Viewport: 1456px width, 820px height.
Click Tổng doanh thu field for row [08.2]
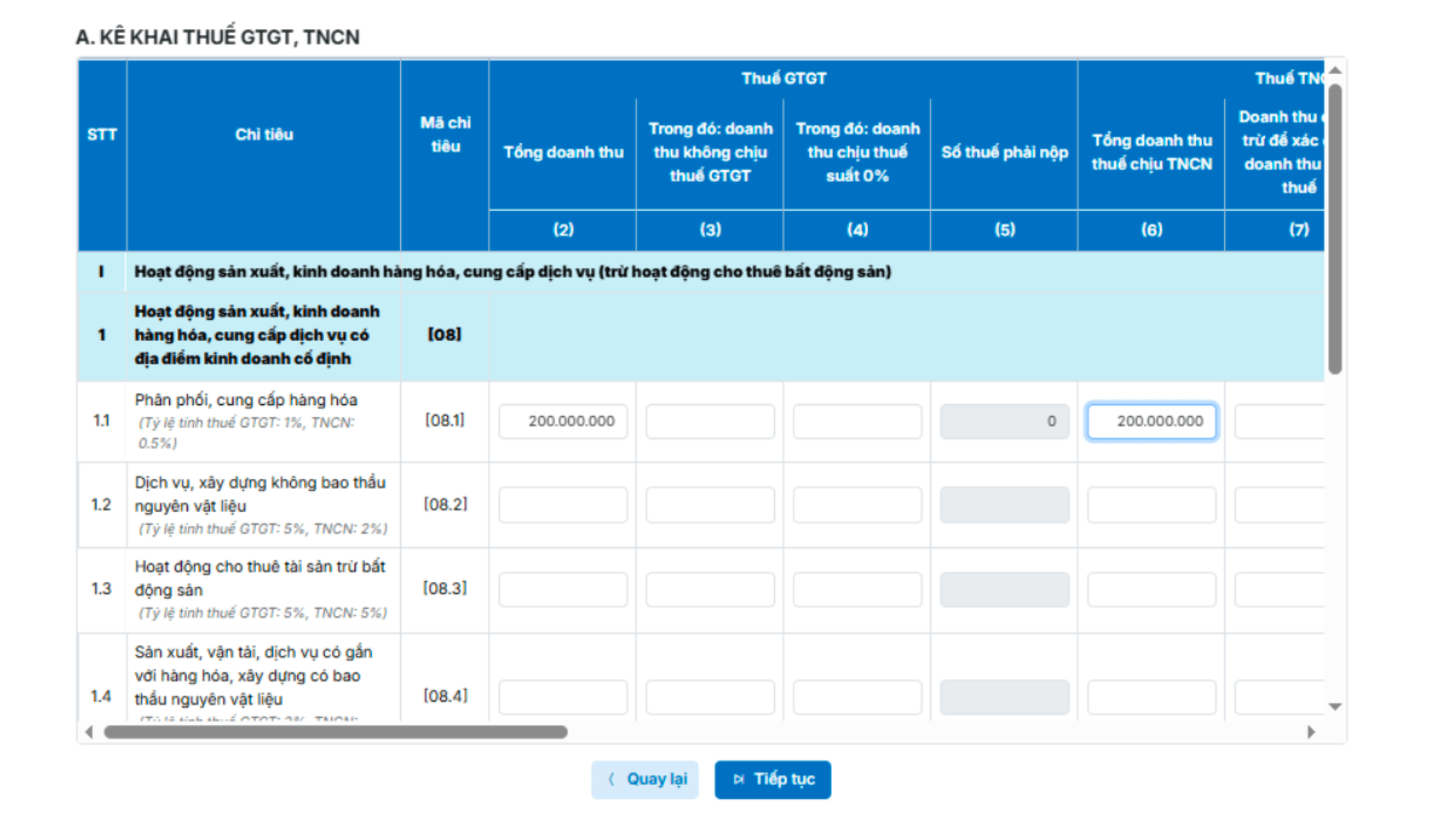(x=563, y=505)
